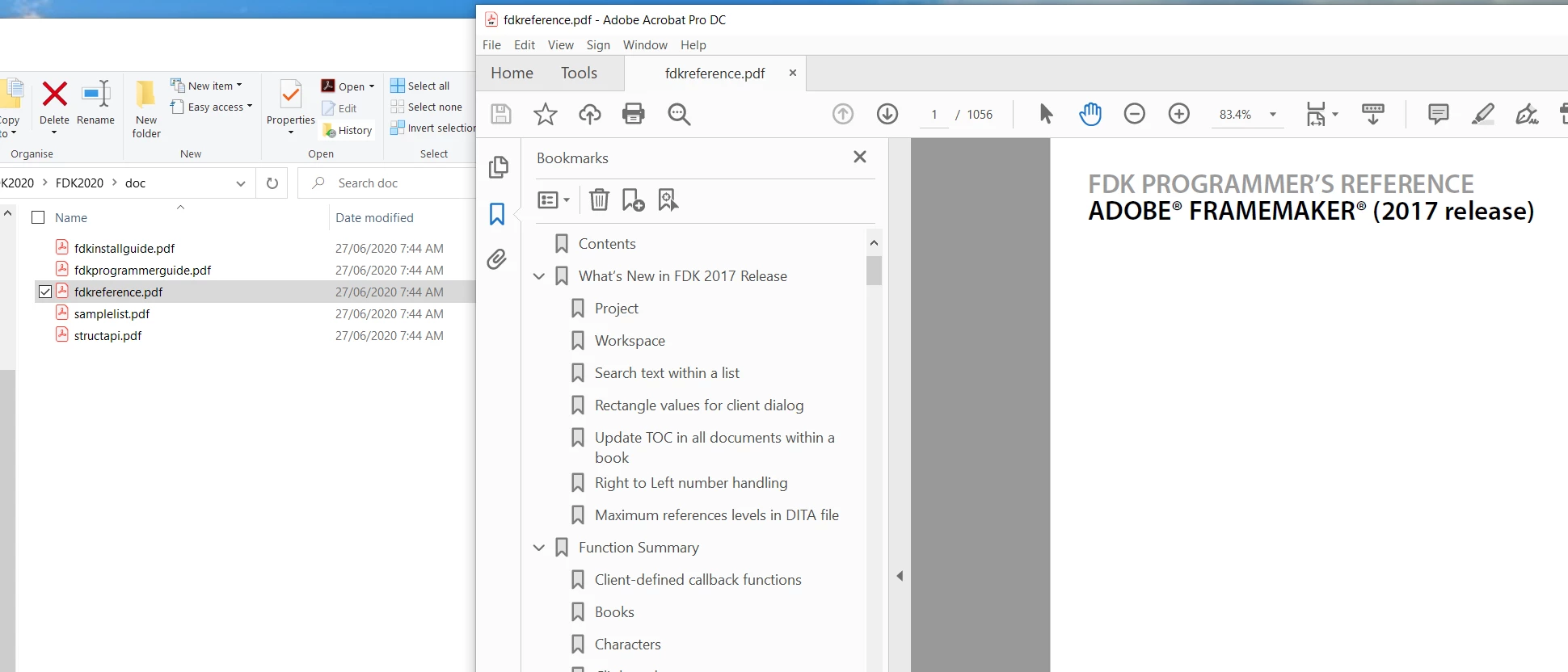The image size is (1568, 672).
Task: Select the Highlight text pen icon
Action: [1483, 114]
